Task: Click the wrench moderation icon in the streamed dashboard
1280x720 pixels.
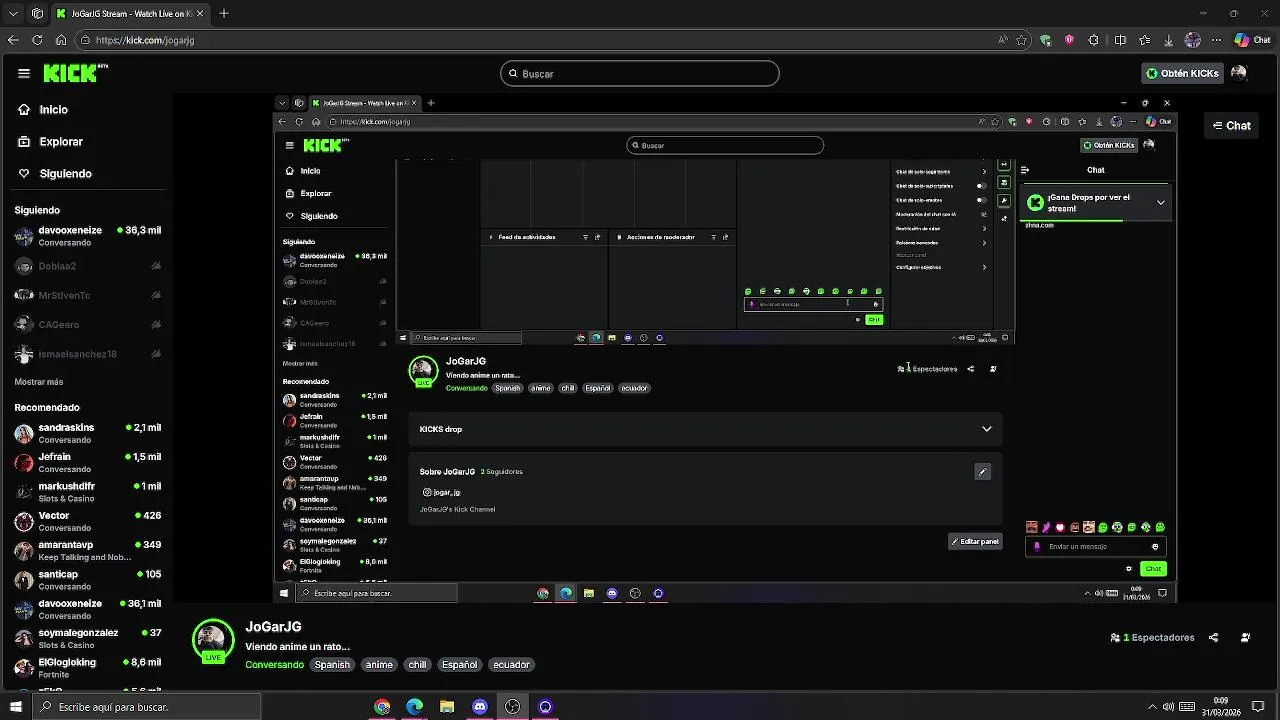Action: point(1004,200)
